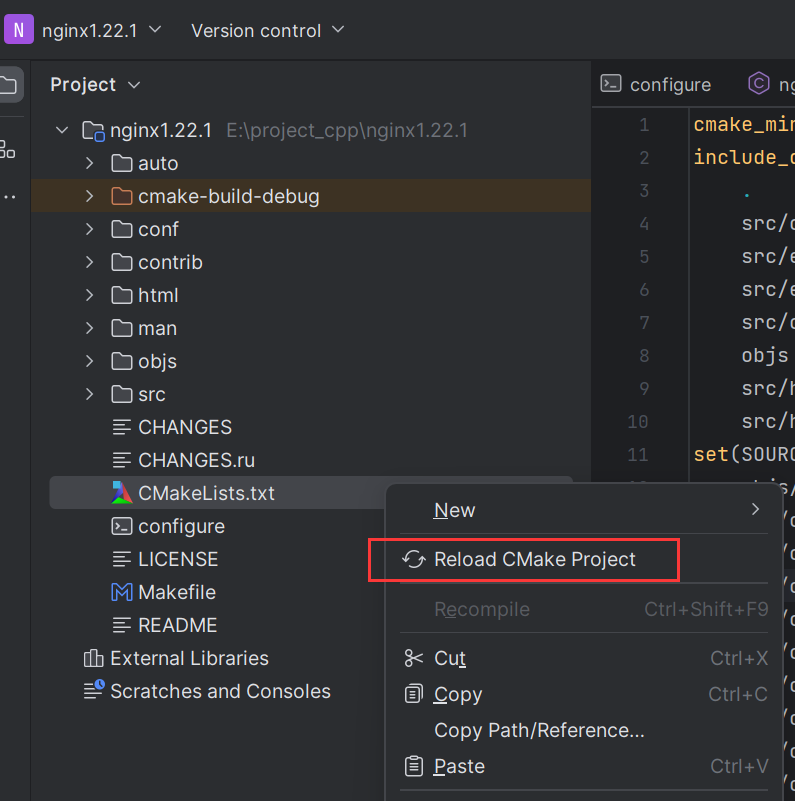Viewport: 795px width, 801px height.
Task: Click the External Libraries icon
Action: (x=93, y=658)
